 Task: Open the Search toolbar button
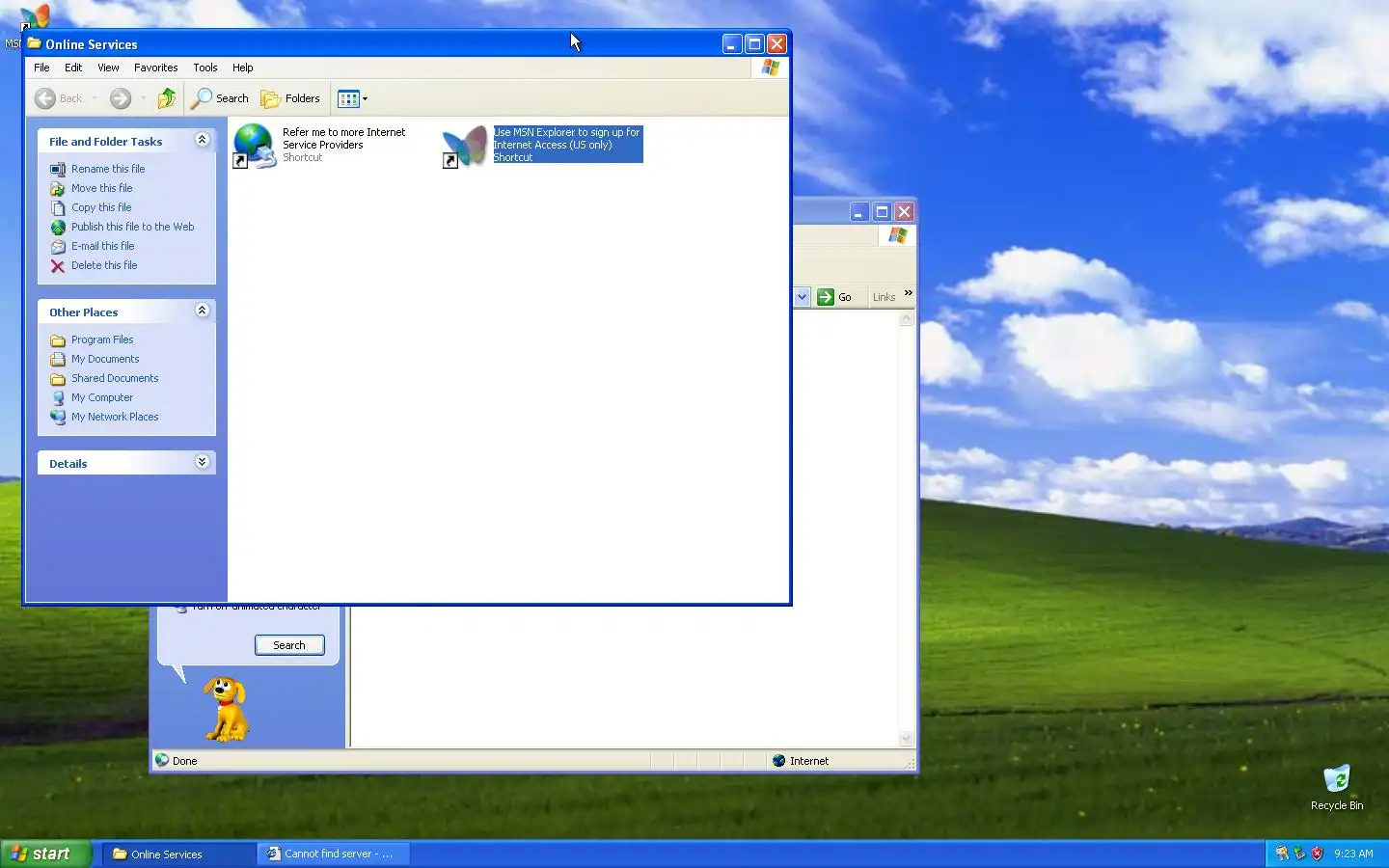pyautogui.click(x=220, y=98)
